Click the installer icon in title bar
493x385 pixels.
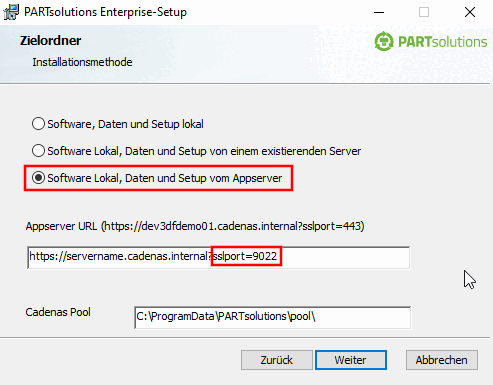point(11,12)
